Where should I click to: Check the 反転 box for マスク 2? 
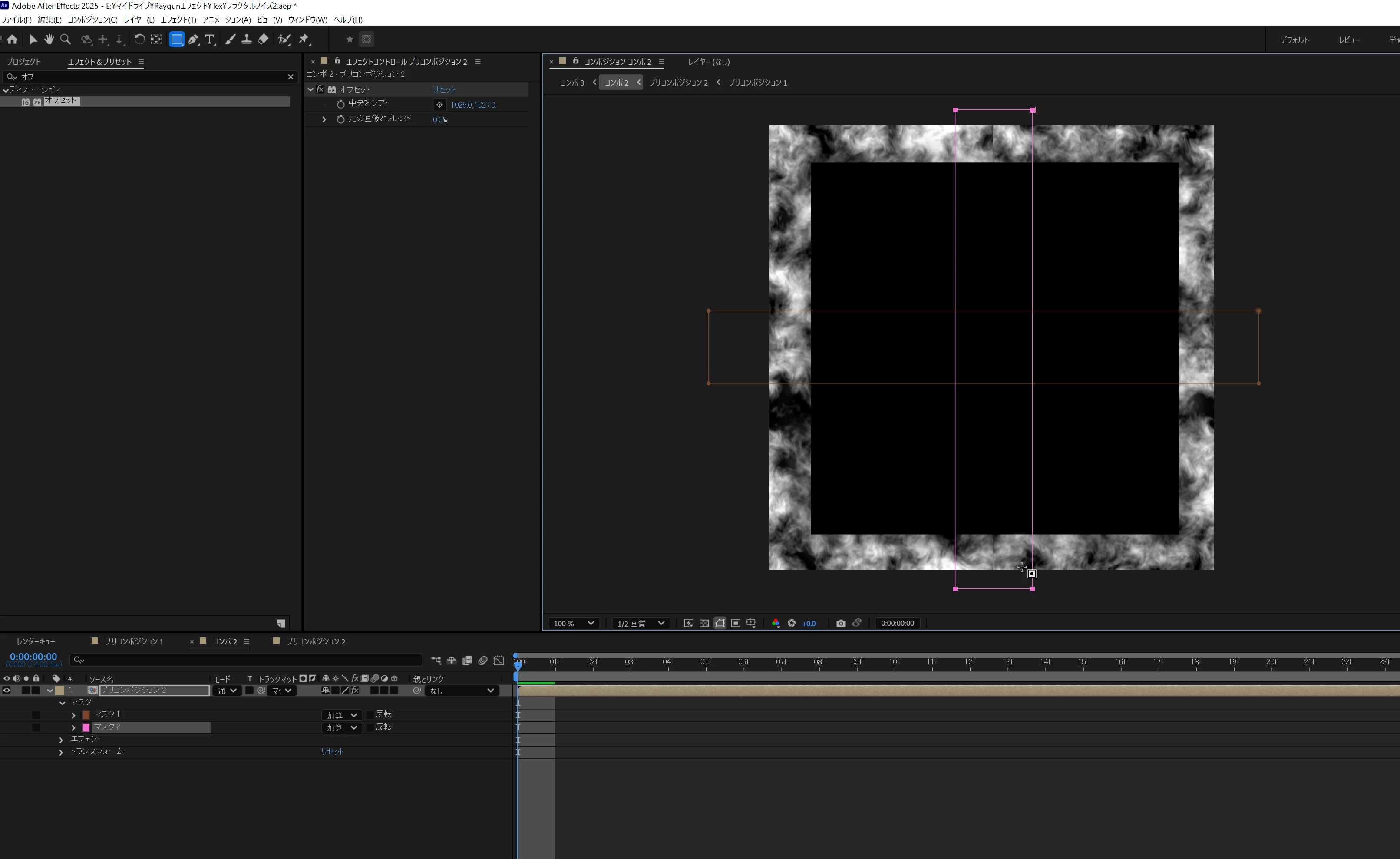(370, 727)
